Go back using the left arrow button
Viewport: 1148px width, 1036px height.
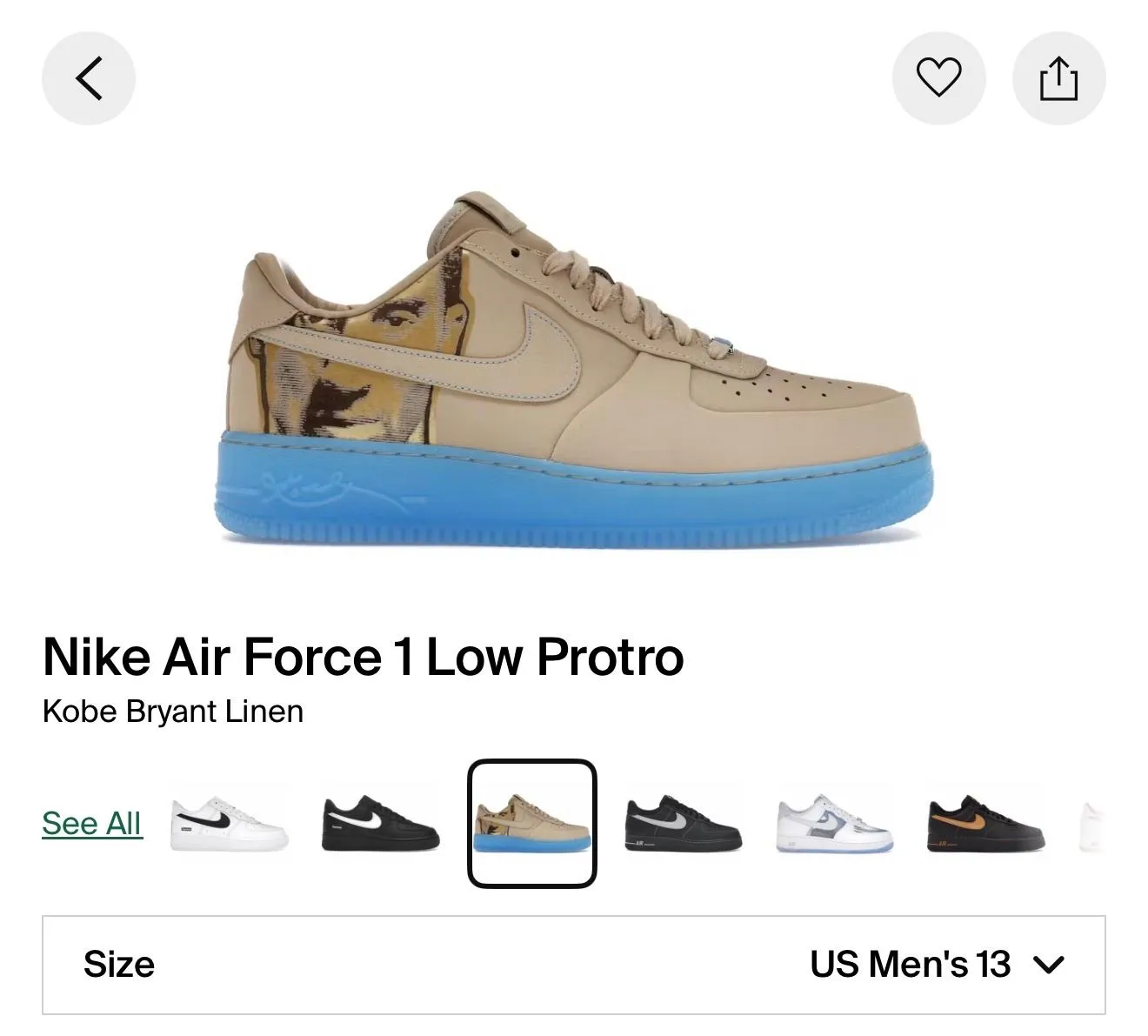tap(89, 78)
